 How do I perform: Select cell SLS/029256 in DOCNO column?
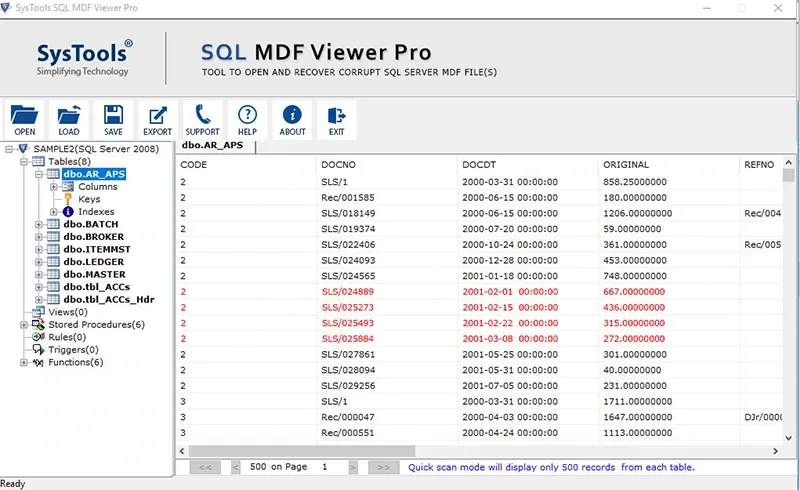(x=348, y=386)
